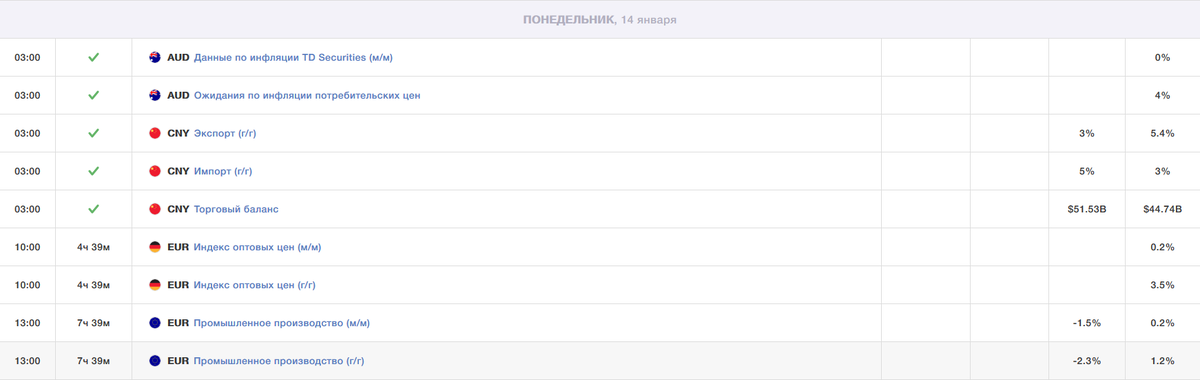Image resolution: width=1200 pixels, height=380 pixels.
Task: Click green checkmark in the Импорт row
Action: point(93,171)
